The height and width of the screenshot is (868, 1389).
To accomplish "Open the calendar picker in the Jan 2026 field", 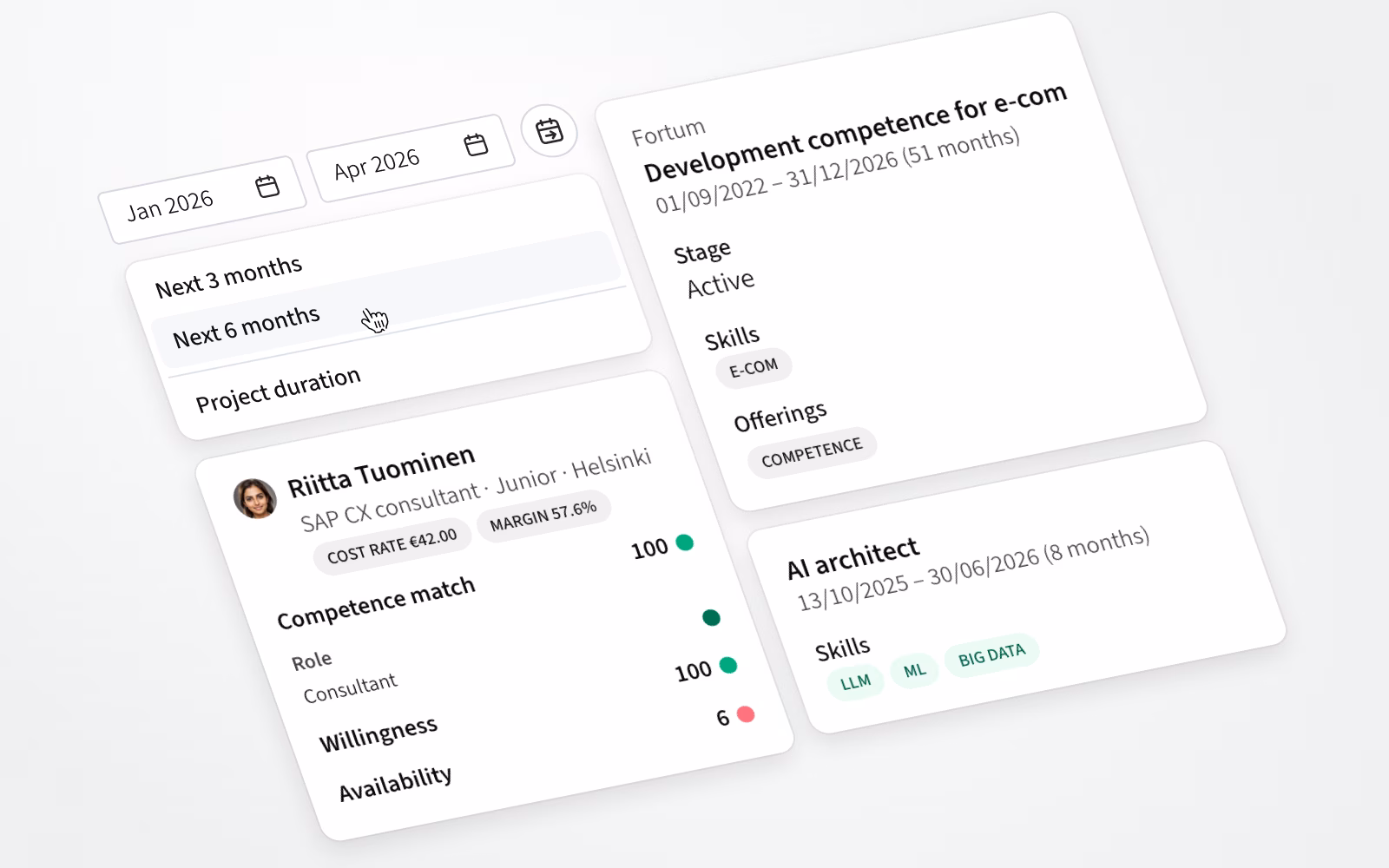I will (x=269, y=185).
